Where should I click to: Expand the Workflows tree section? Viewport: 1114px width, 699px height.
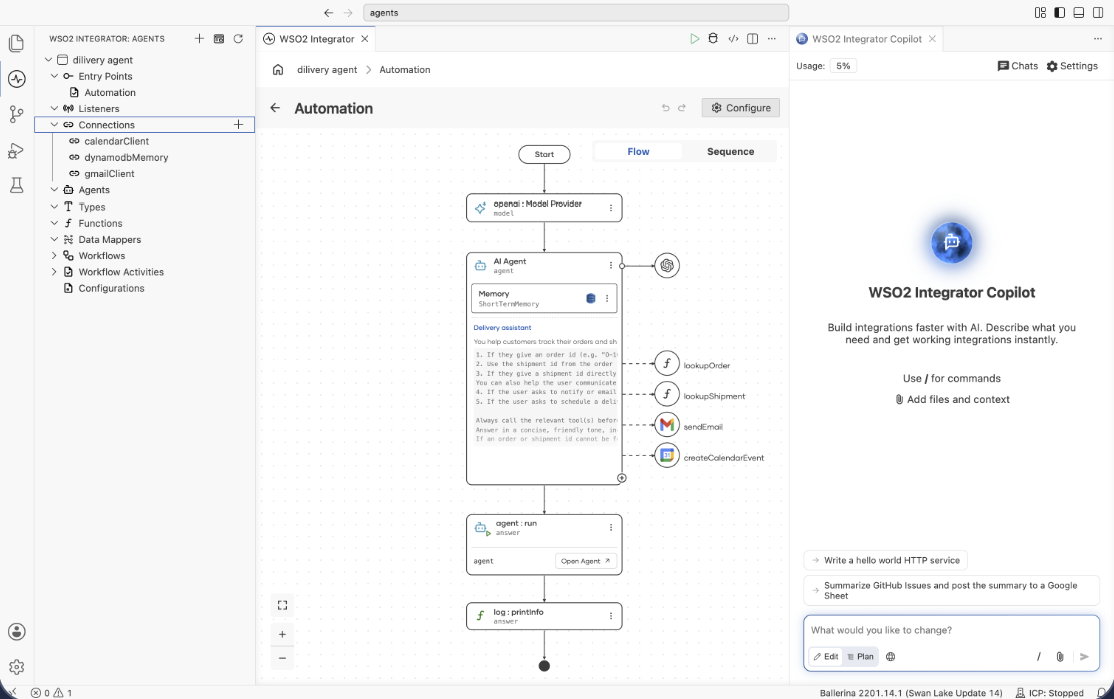[x=54, y=255]
